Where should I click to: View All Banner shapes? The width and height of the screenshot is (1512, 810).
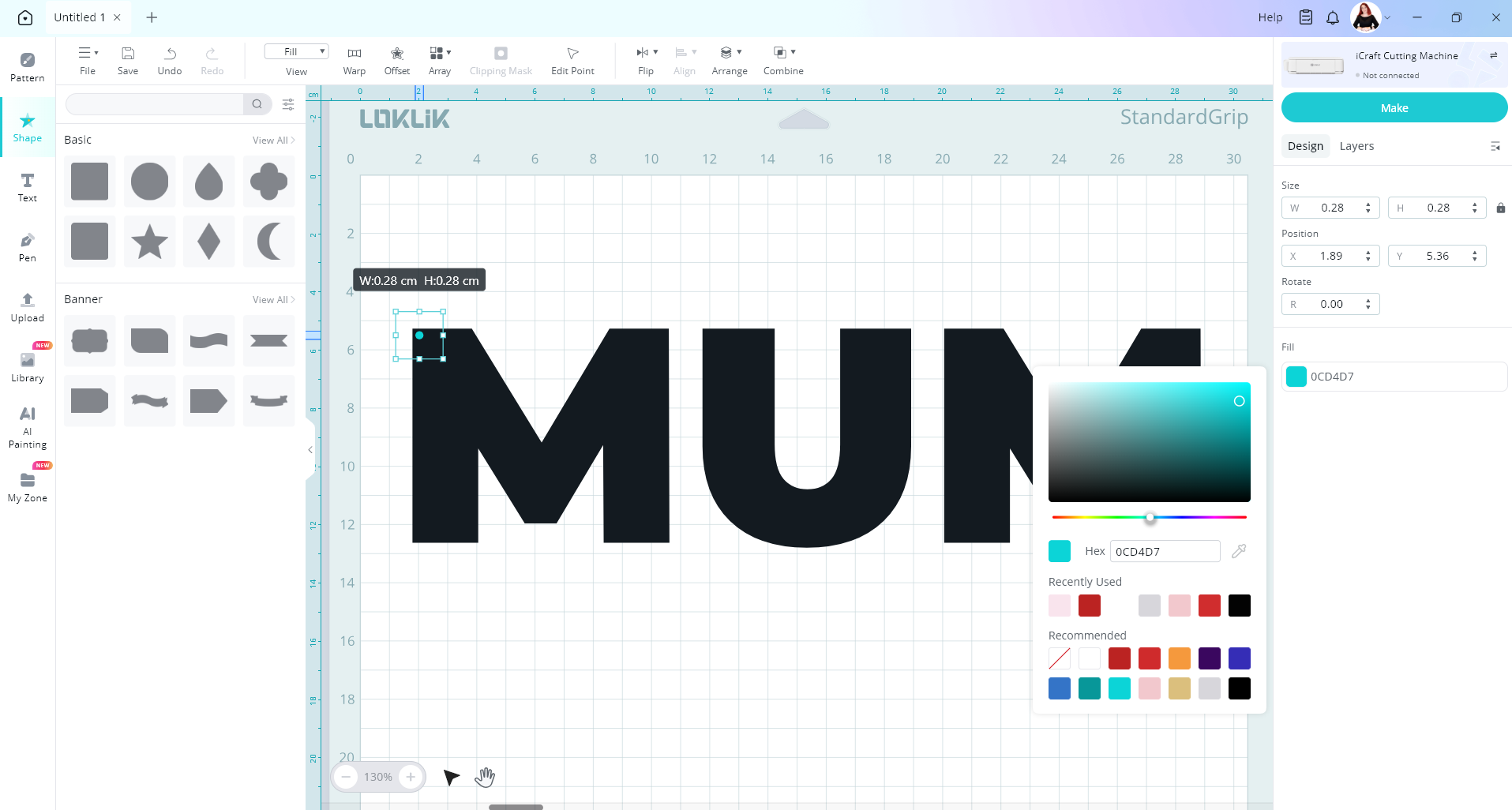pyautogui.click(x=273, y=300)
